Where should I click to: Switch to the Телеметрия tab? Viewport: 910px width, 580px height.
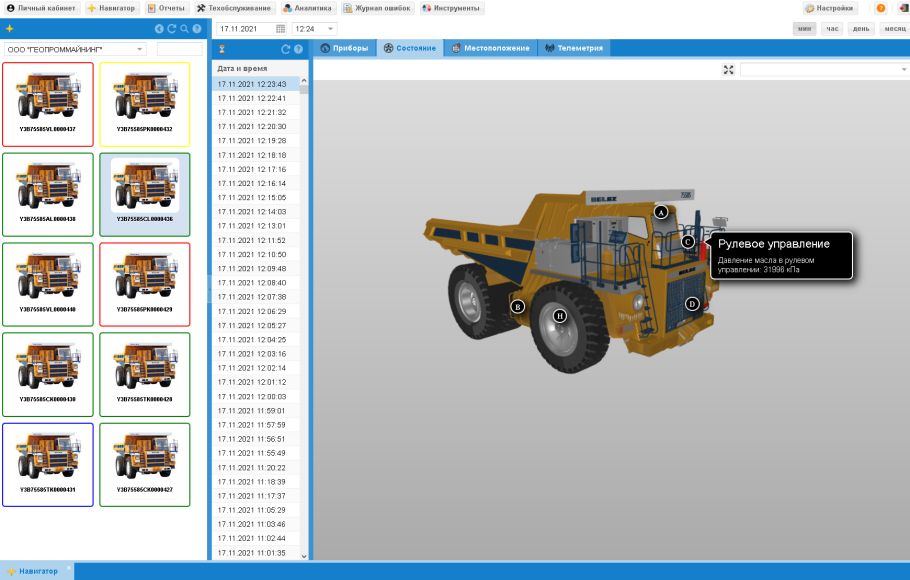[x=574, y=48]
